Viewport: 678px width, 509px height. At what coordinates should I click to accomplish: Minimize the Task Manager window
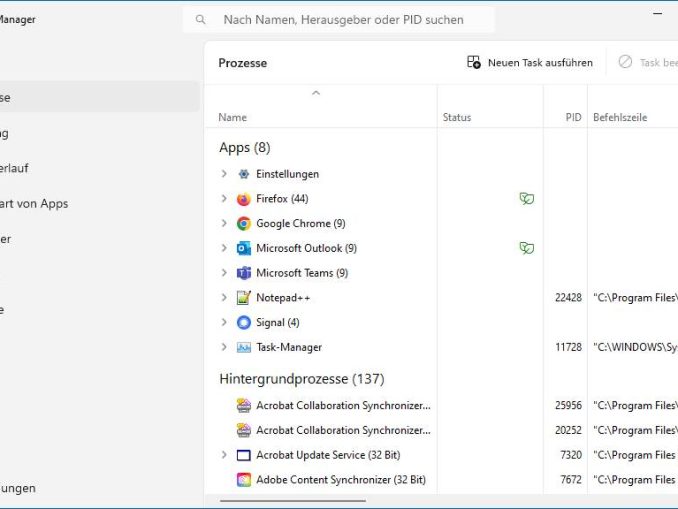coord(657,14)
